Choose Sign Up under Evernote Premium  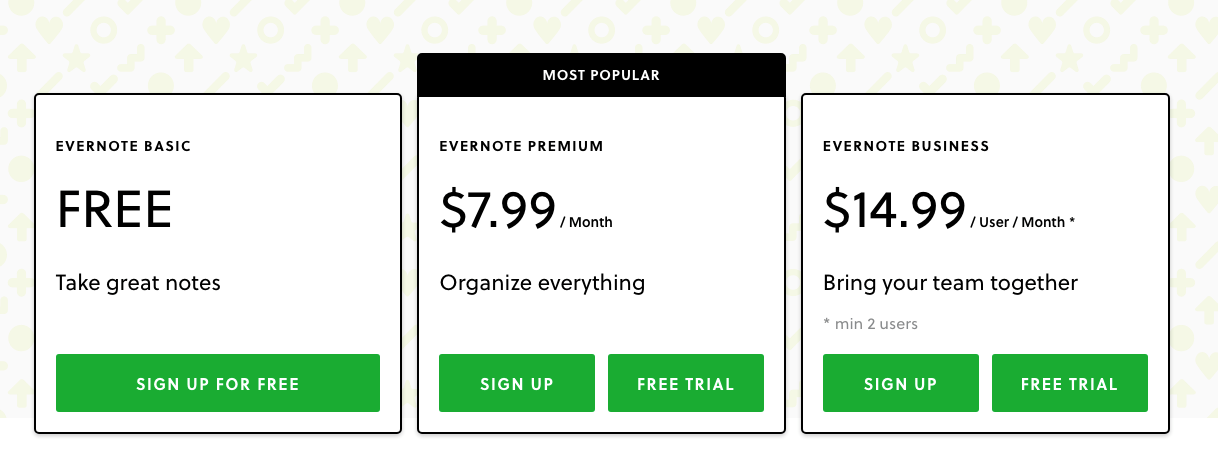[x=517, y=383]
